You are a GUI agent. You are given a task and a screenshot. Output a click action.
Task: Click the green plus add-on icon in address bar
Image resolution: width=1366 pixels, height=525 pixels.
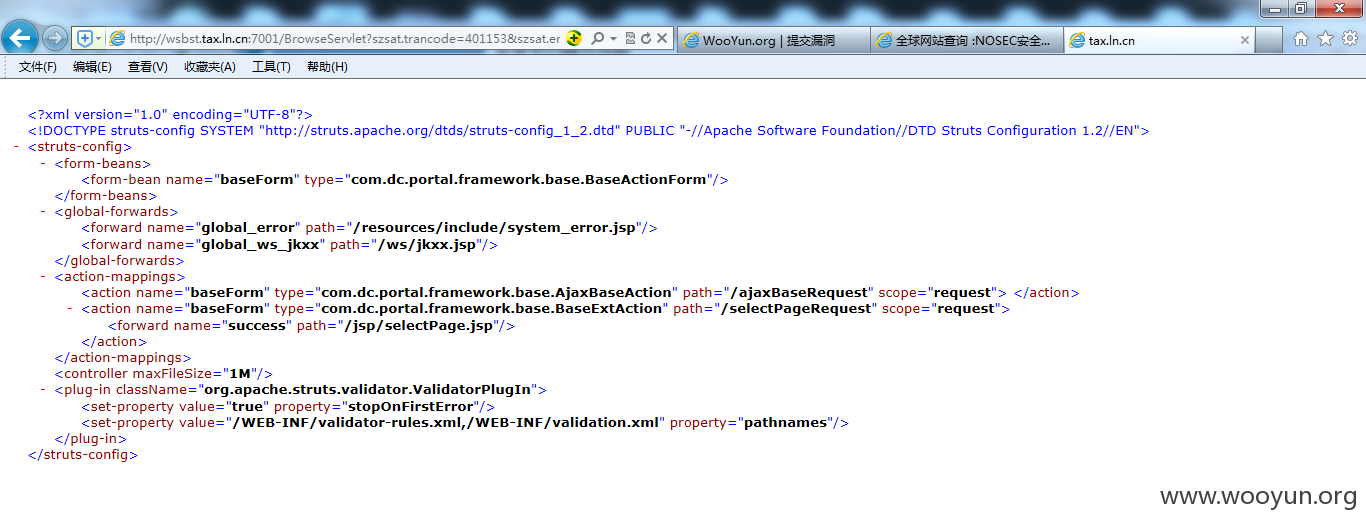coord(574,39)
